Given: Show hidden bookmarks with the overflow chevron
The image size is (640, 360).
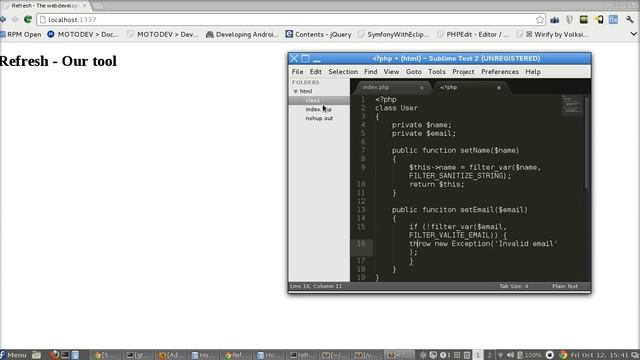Looking at the screenshot, I should 633,34.
